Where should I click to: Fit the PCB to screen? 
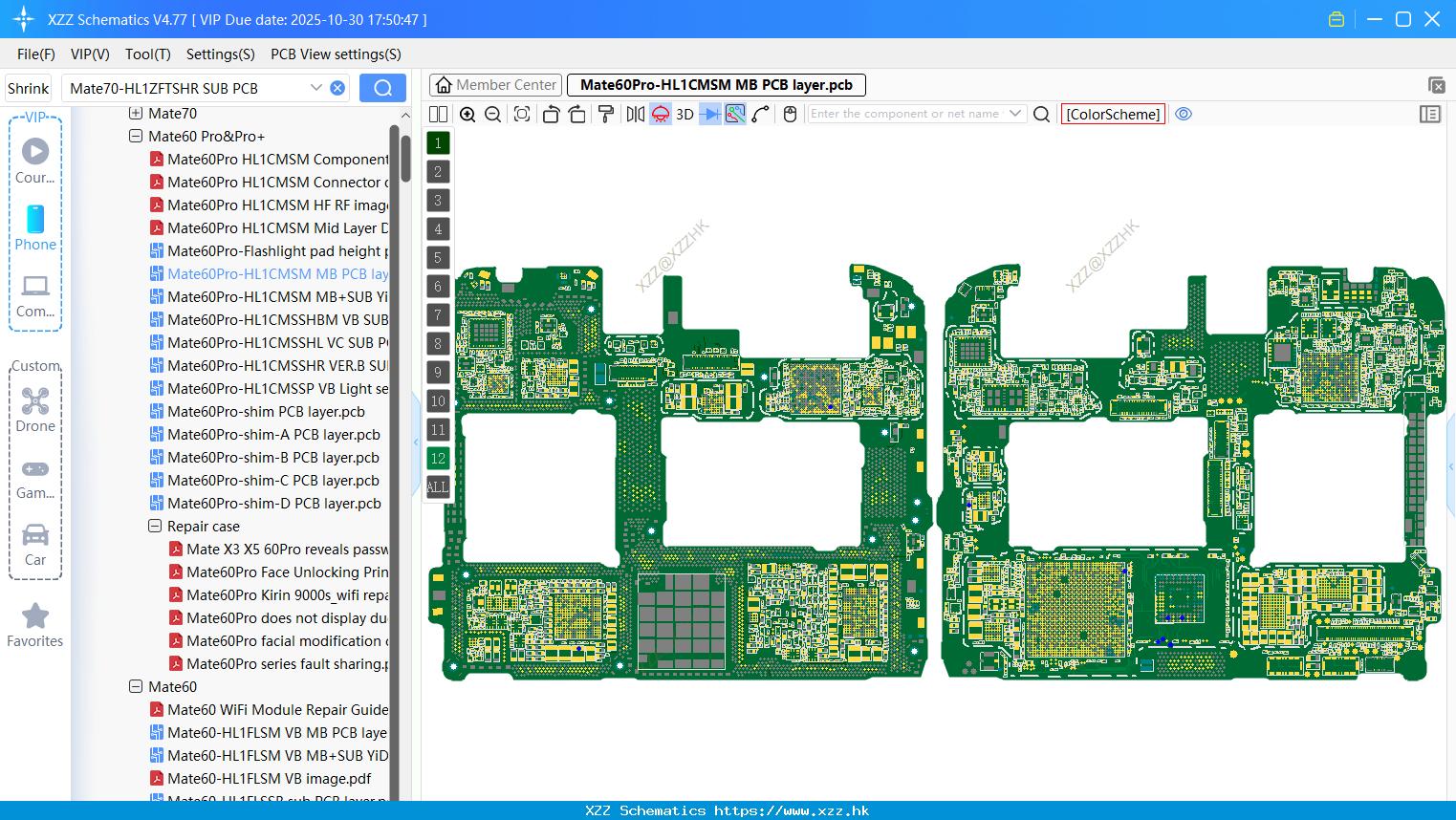click(x=522, y=114)
